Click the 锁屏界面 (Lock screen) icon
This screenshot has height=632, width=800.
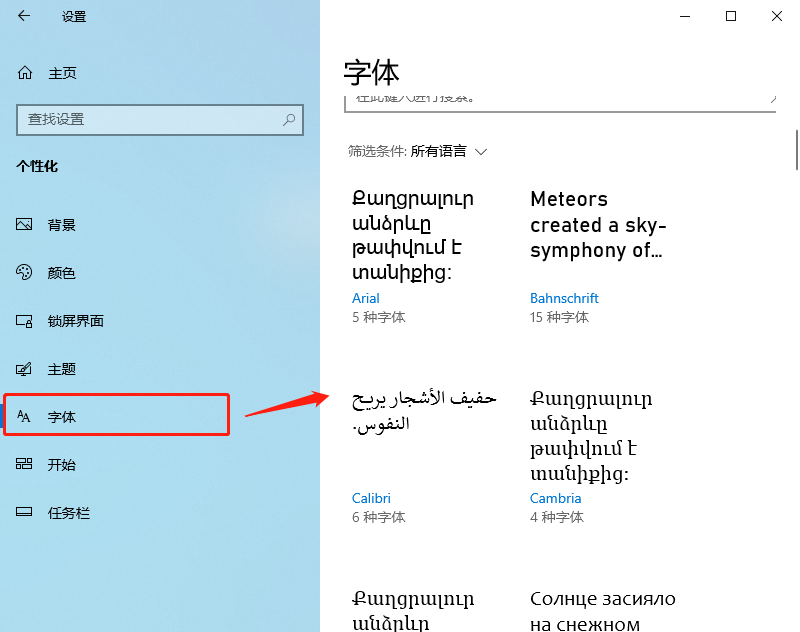(x=24, y=320)
